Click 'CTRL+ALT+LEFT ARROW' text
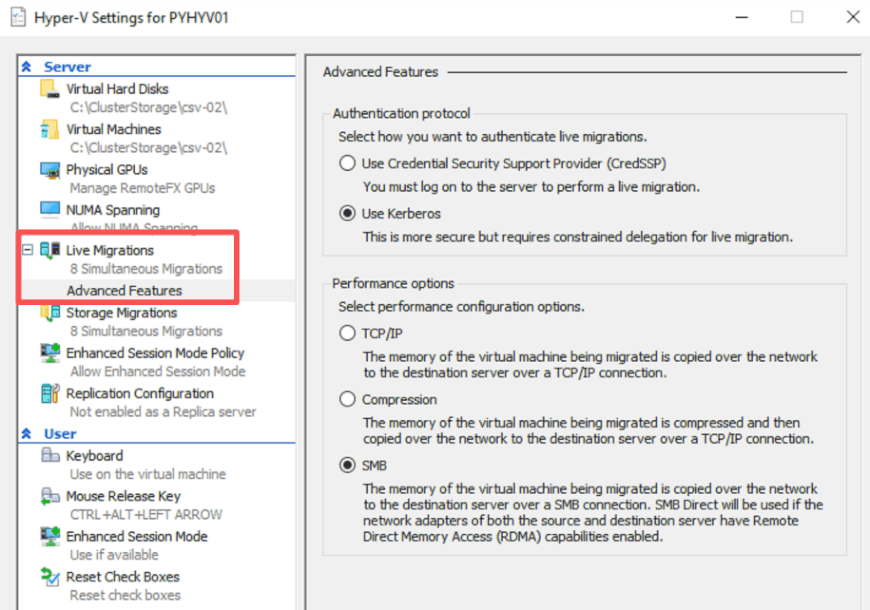870x610 pixels. tap(146, 515)
